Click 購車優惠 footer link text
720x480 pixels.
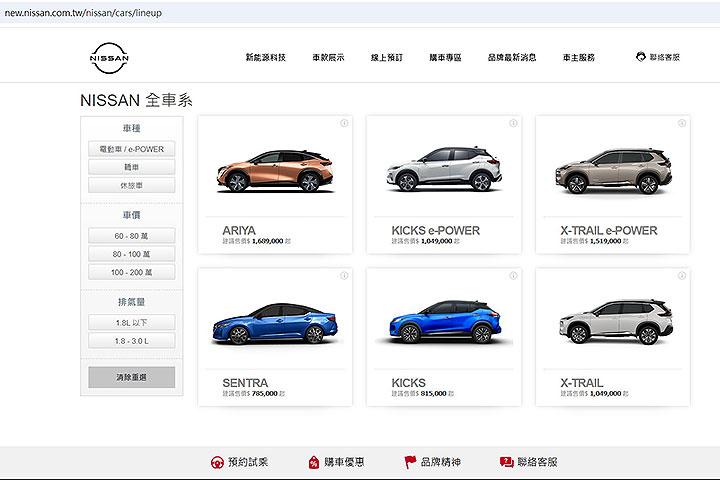tap(344, 462)
